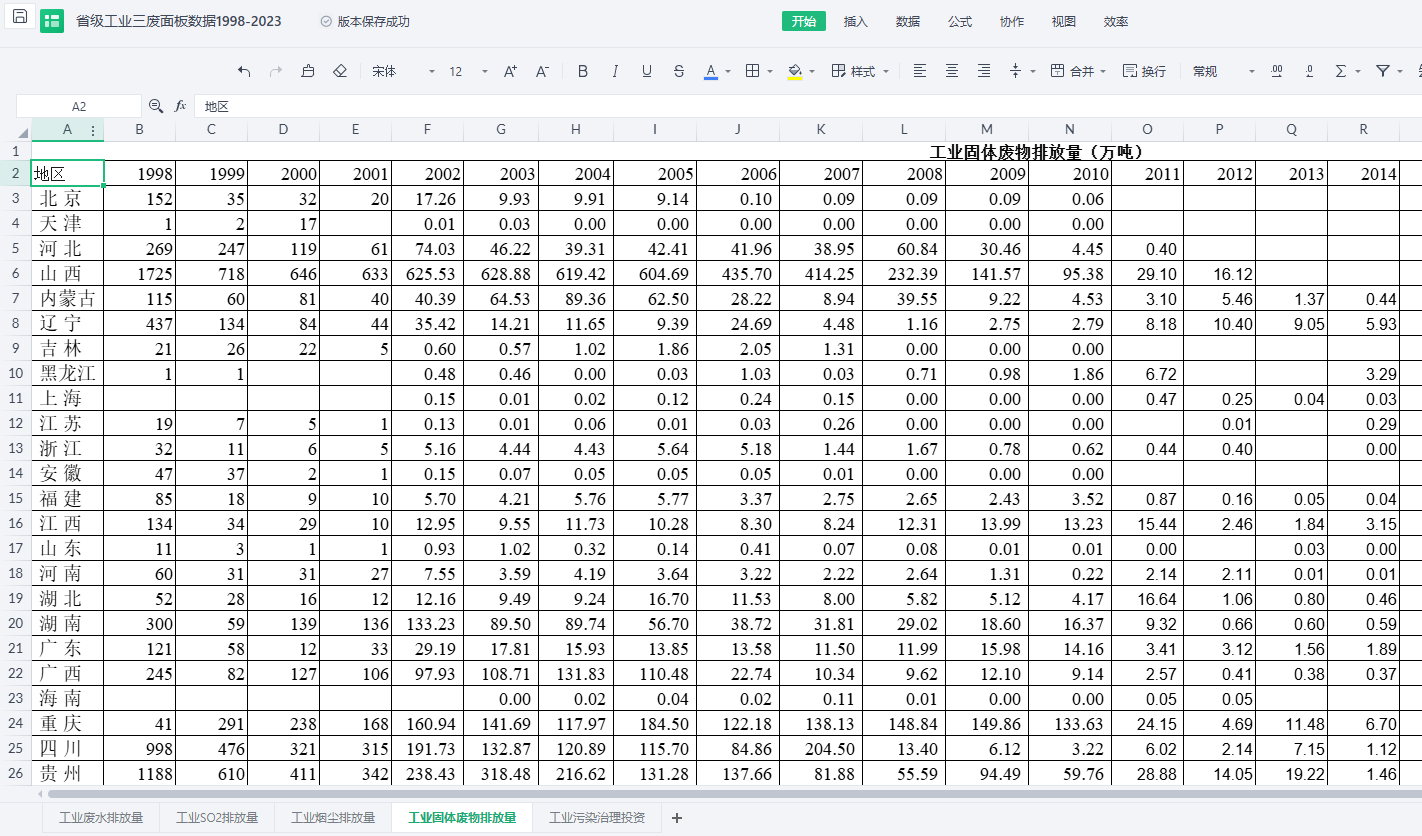Switch to the 数据 tab
Viewport: 1422px width, 836px height.
point(908,21)
